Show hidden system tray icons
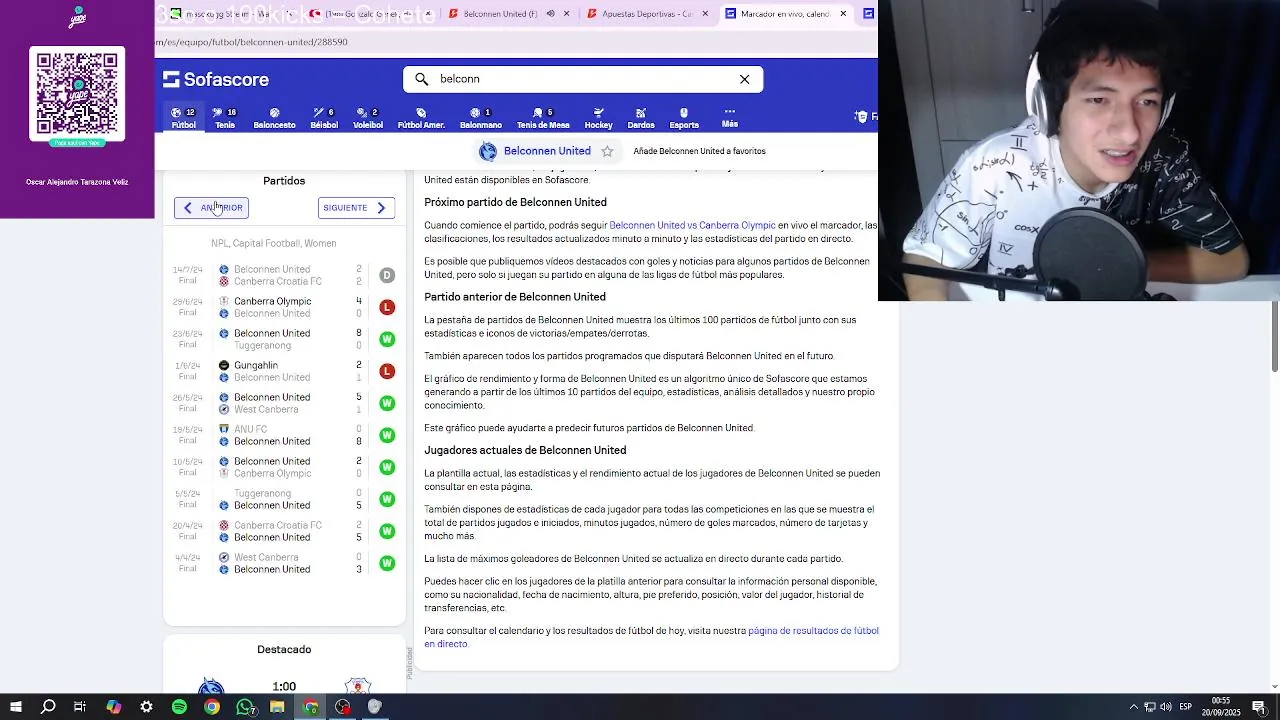The width and height of the screenshot is (1280, 720). (x=1134, y=707)
